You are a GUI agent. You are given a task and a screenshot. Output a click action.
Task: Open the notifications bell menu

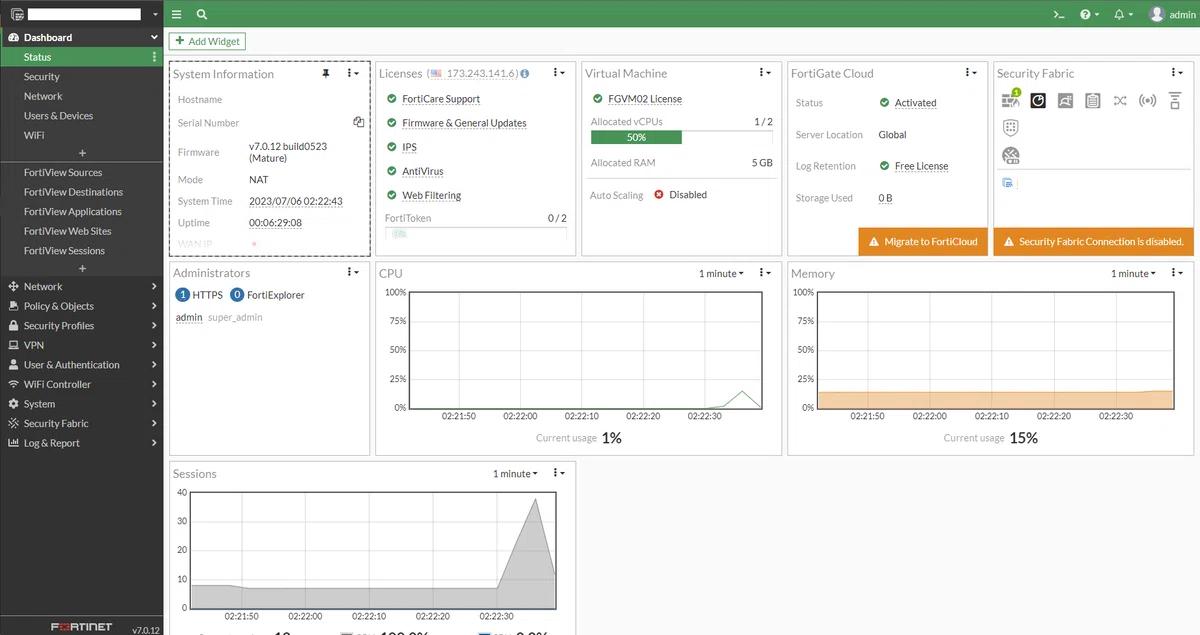click(1123, 14)
